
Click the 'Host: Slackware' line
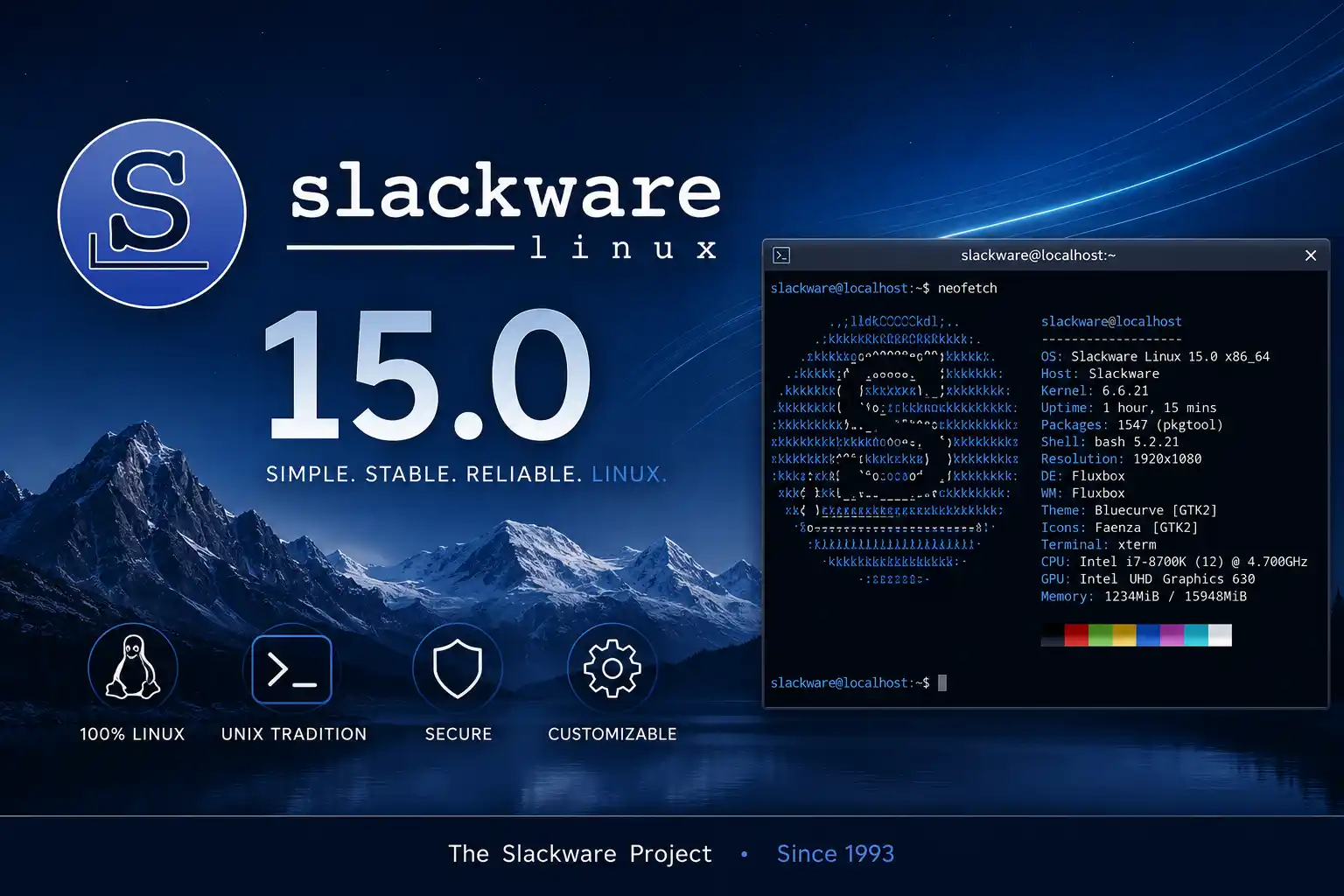tap(1100, 374)
